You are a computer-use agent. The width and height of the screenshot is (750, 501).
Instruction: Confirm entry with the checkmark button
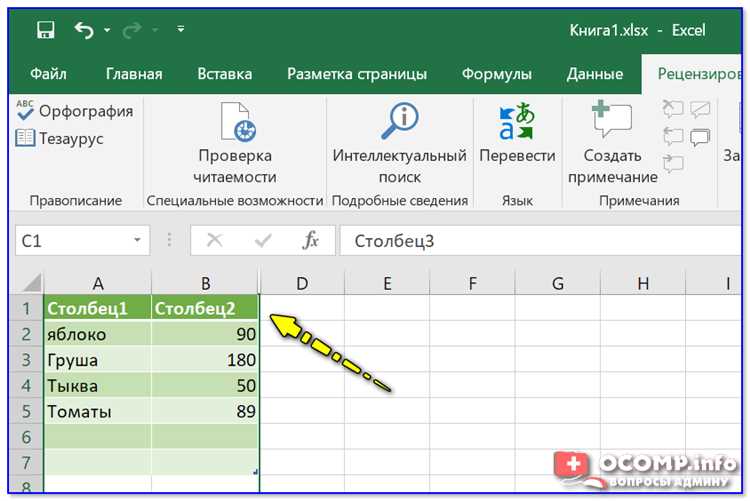pos(263,240)
